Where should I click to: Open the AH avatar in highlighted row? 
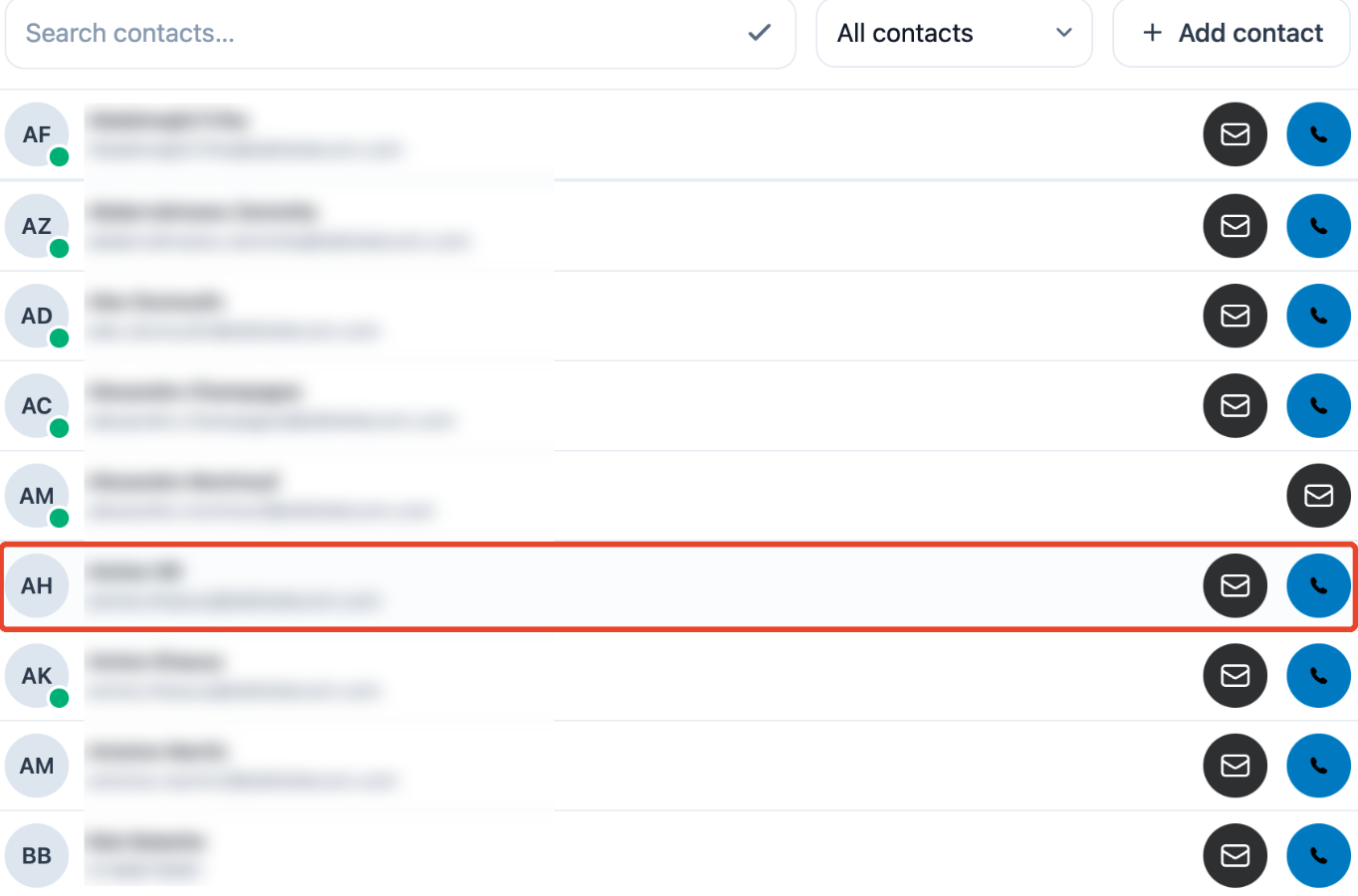37,585
